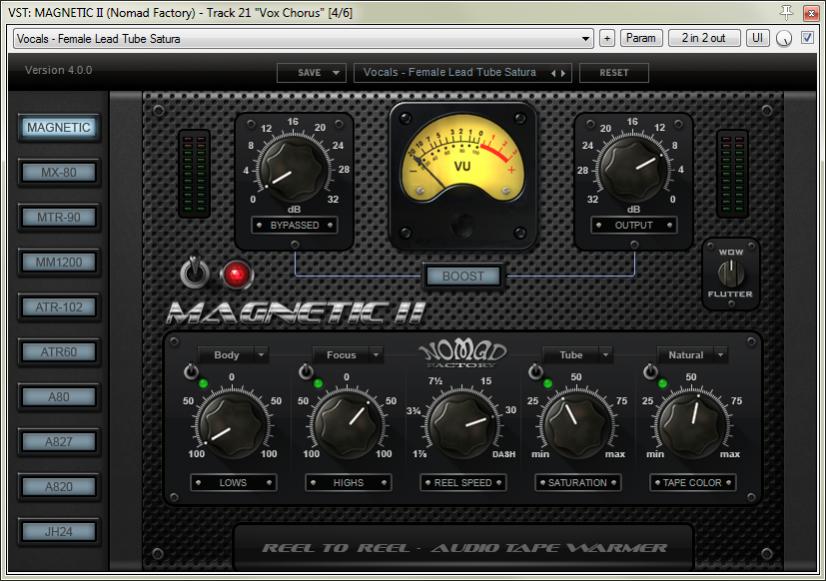Open the Focus mode dropdown
The width and height of the screenshot is (826, 581).
click(x=348, y=355)
